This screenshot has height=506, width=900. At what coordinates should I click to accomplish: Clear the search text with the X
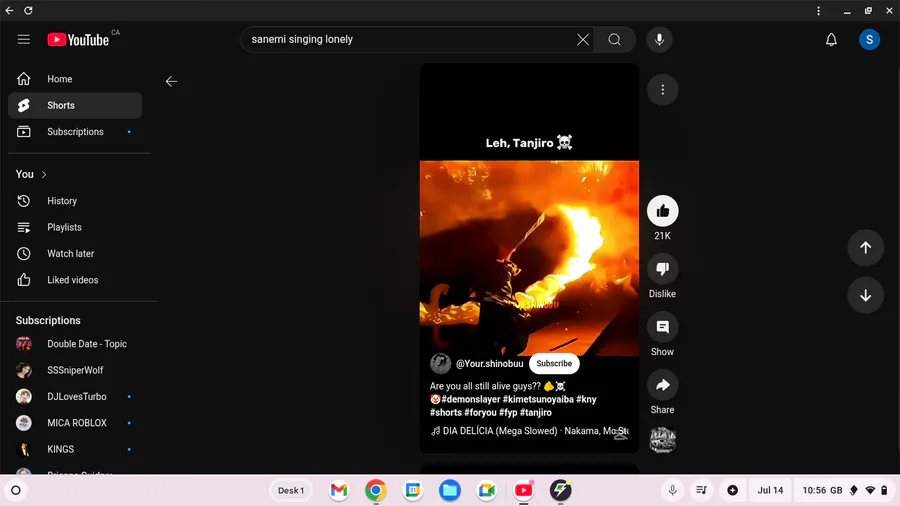click(583, 40)
